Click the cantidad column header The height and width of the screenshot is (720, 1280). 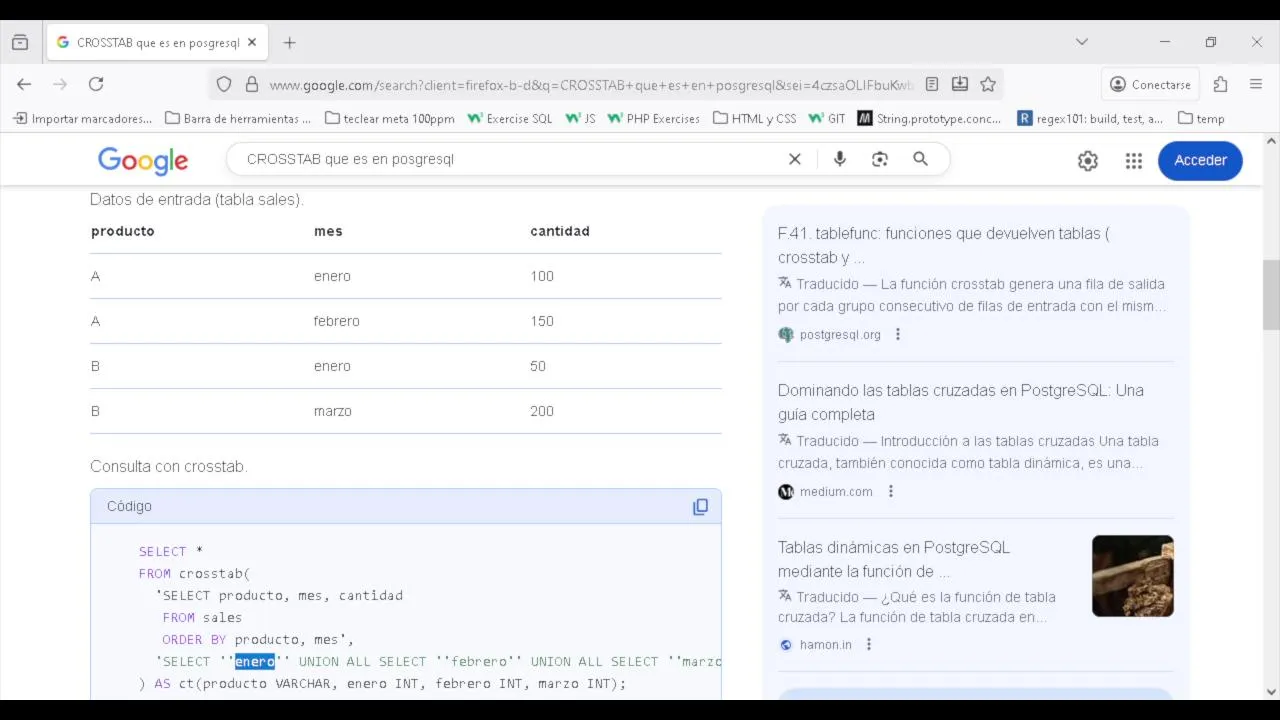click(x=560, y=231)
